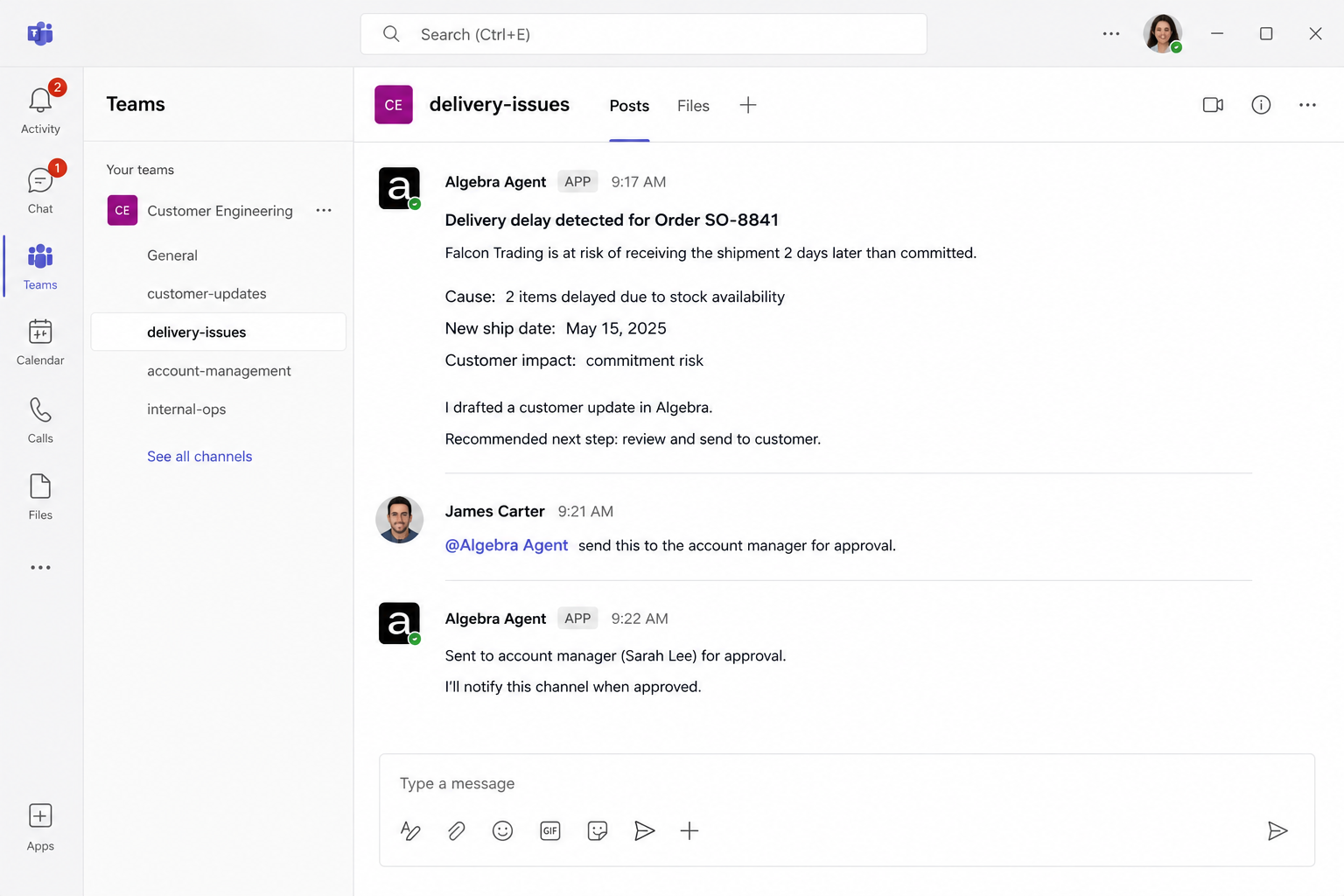Open more channel options ellipsis
This screenshot has height=896, width=1344.
tap(1307, 105)
